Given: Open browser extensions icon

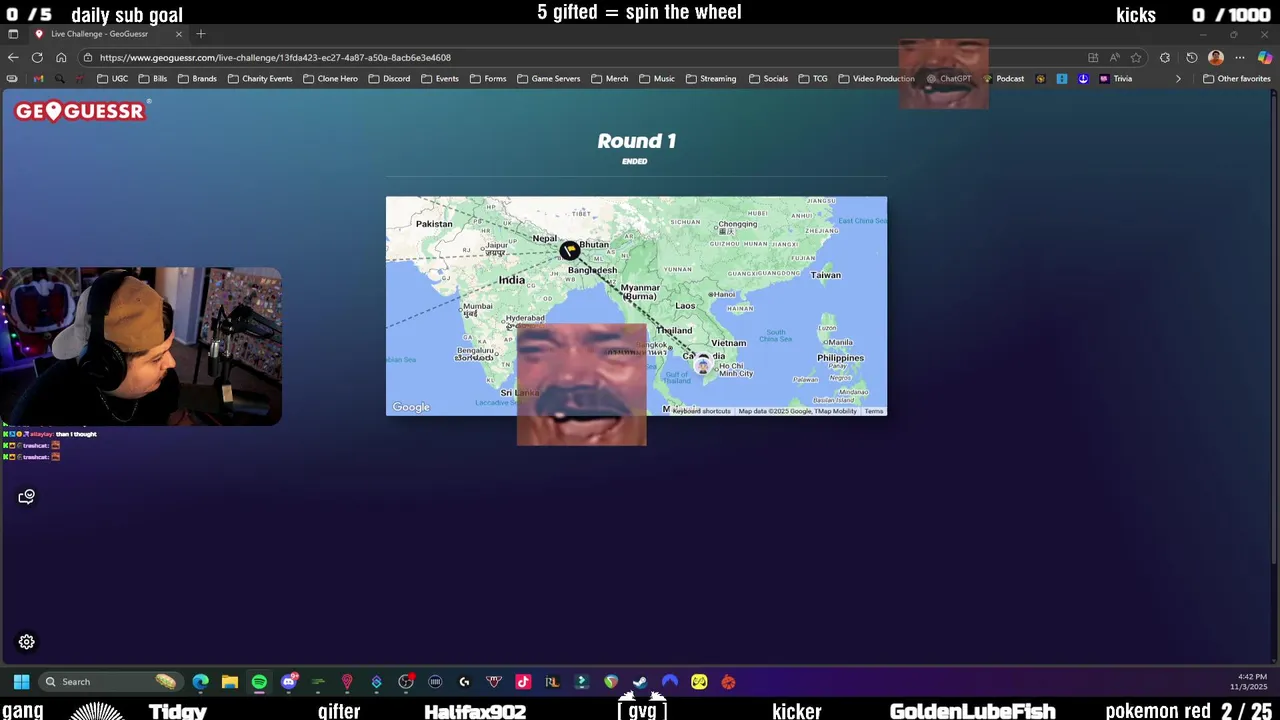Looking at the screenshot, I should click(x=1165, y=58).
